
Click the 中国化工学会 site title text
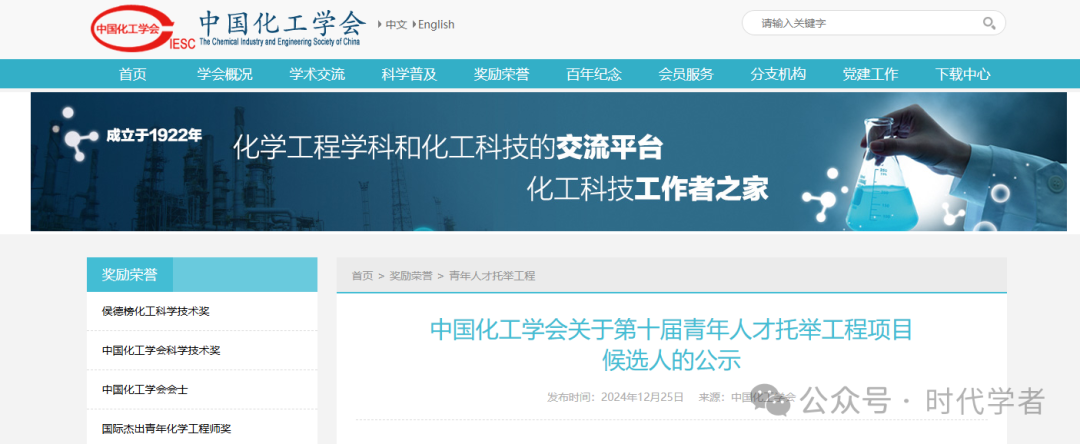click(282, 24)
